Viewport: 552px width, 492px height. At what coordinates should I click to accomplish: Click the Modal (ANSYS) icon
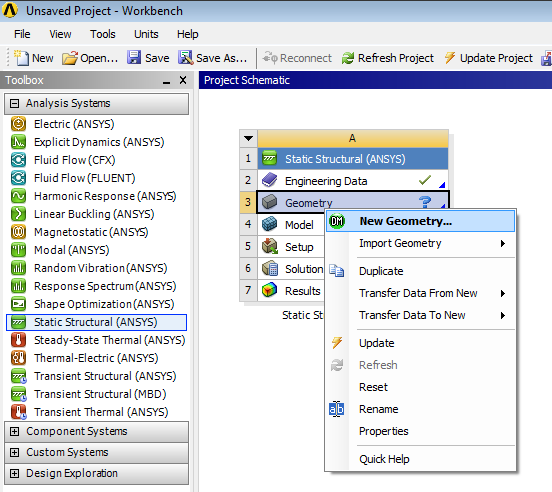18,250
